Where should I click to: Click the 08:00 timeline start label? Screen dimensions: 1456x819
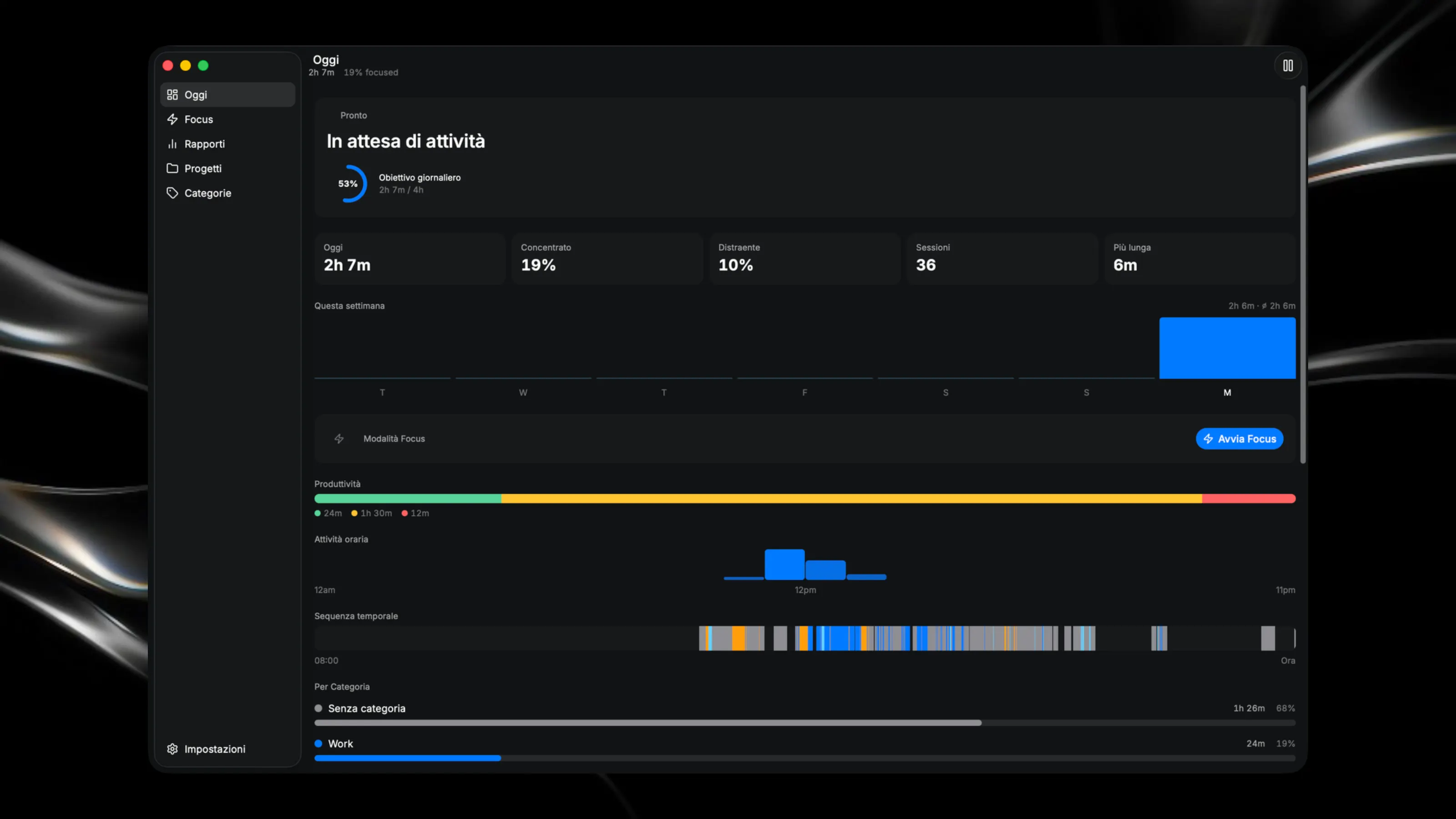coord(326,660)
